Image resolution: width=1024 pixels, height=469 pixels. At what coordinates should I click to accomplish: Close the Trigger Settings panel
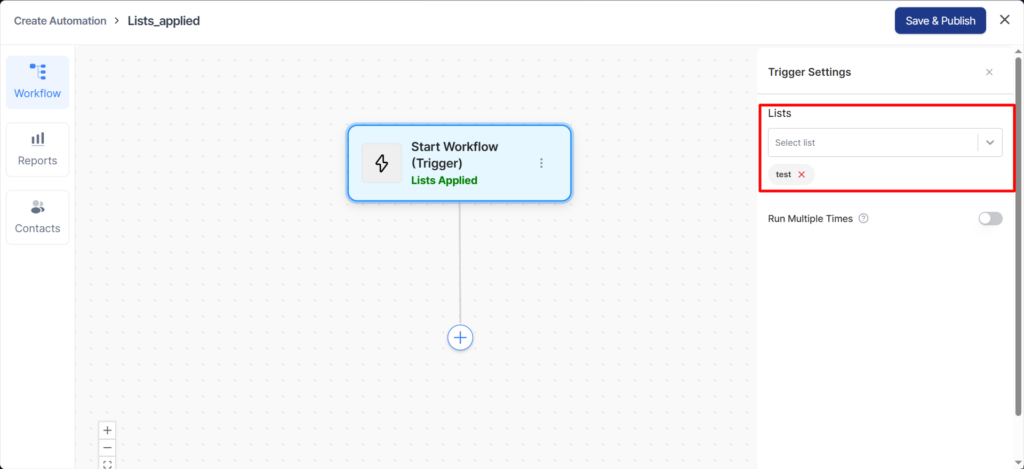pyautogui.click(x=989, y=72)
